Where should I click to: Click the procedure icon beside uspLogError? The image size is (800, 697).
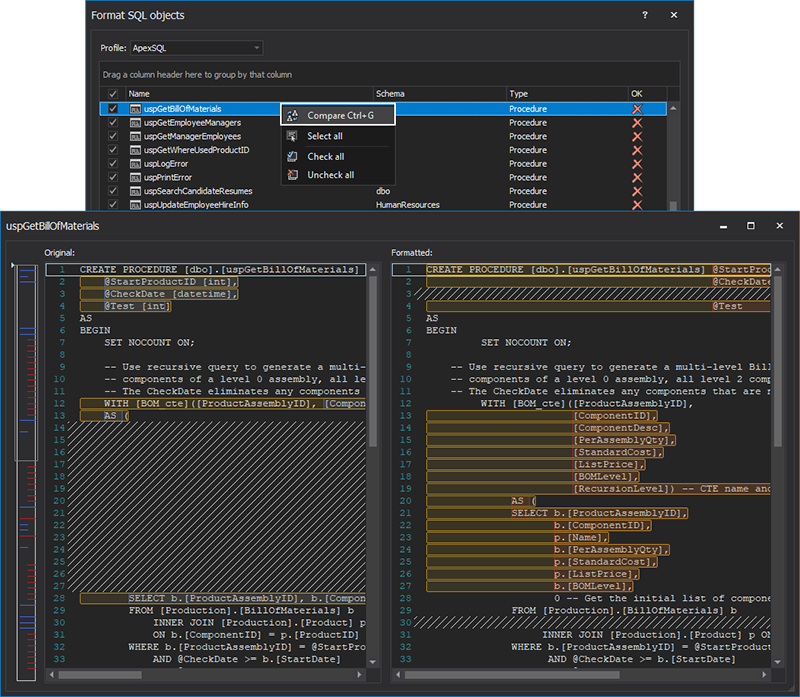click(x=135, y=164)
